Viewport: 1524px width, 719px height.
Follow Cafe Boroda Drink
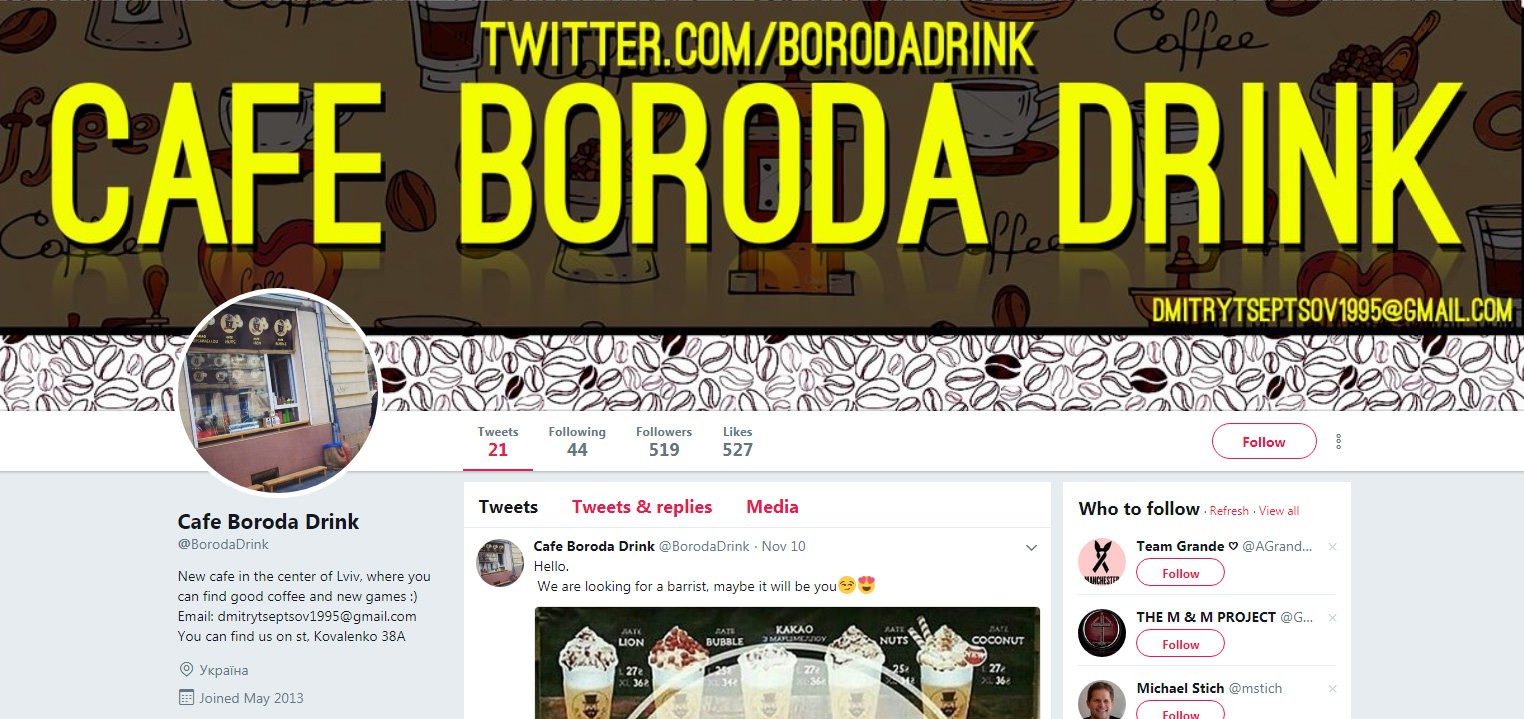click(x=1264, y=442)
